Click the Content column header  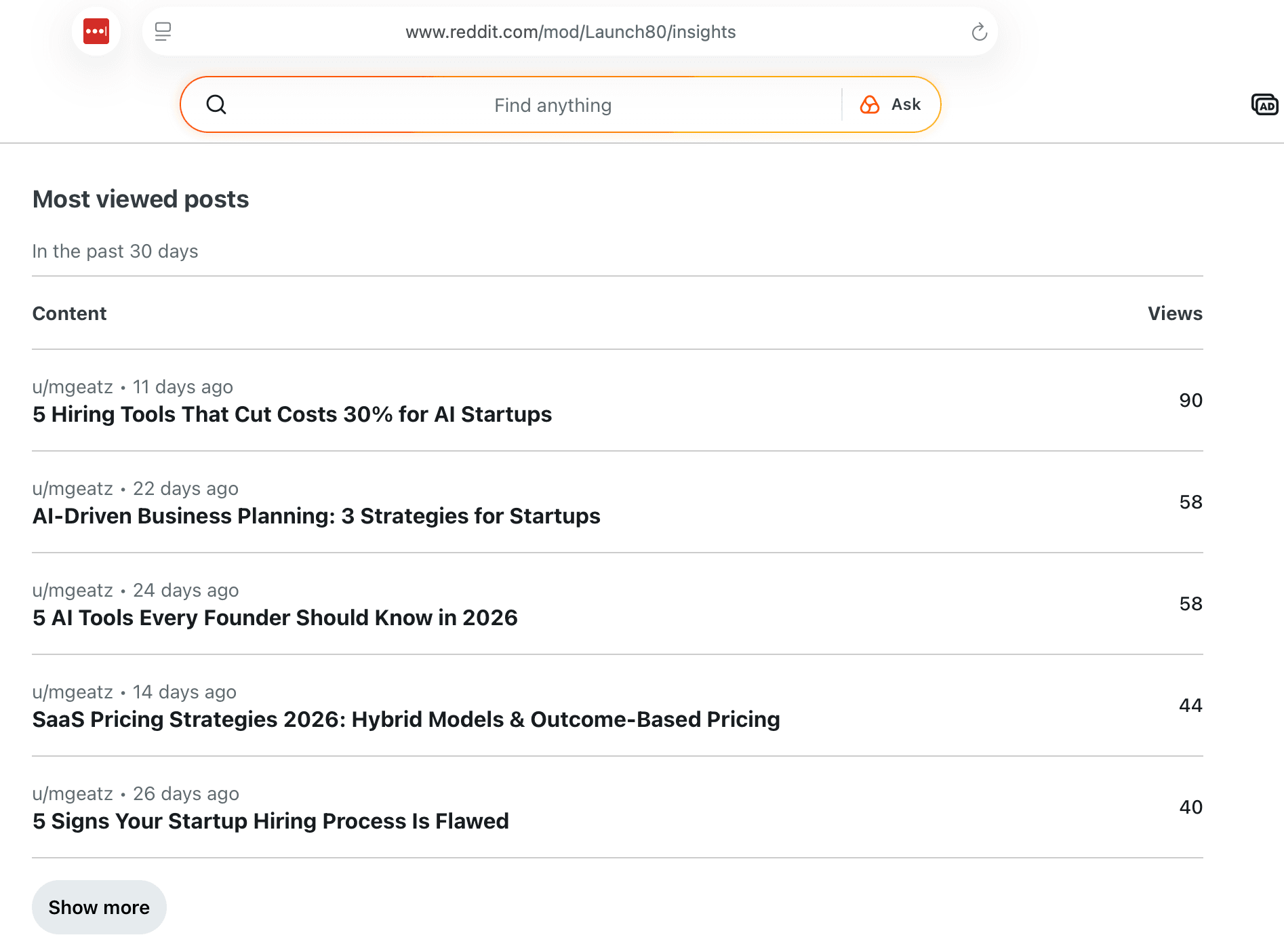point(69,313)
